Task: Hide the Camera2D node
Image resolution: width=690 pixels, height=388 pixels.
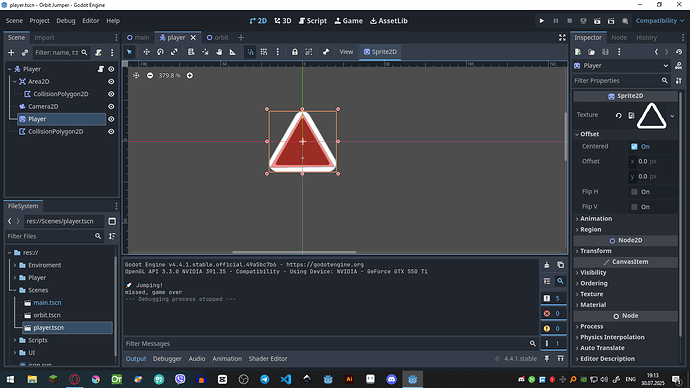Action: tap(111, 106)
